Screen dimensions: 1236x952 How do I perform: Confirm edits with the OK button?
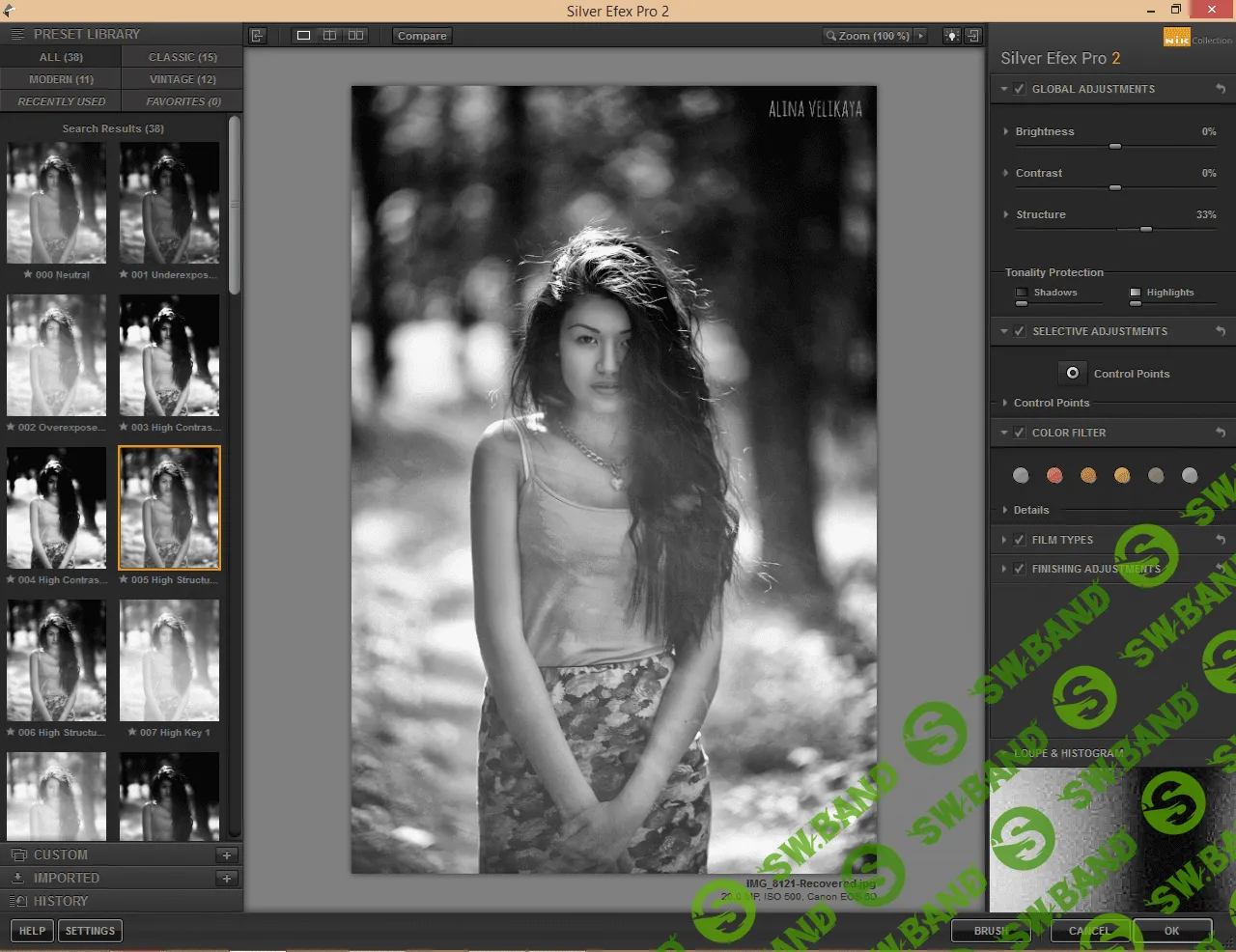tap(1171, 931)
